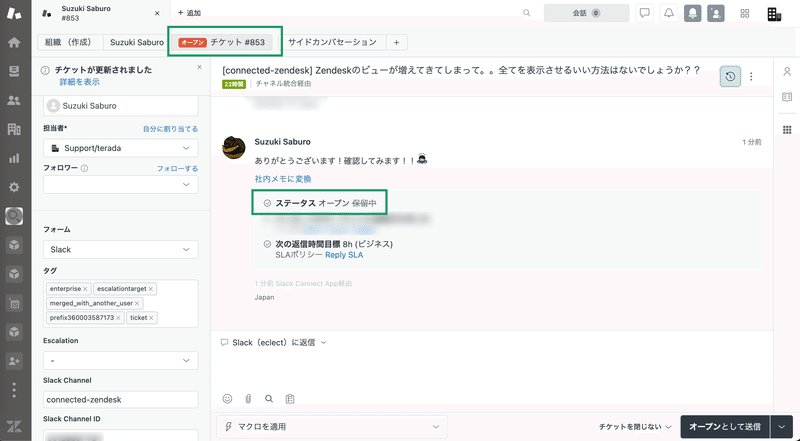Open the three-dot more menu in left sidebar

pos(14,390)
